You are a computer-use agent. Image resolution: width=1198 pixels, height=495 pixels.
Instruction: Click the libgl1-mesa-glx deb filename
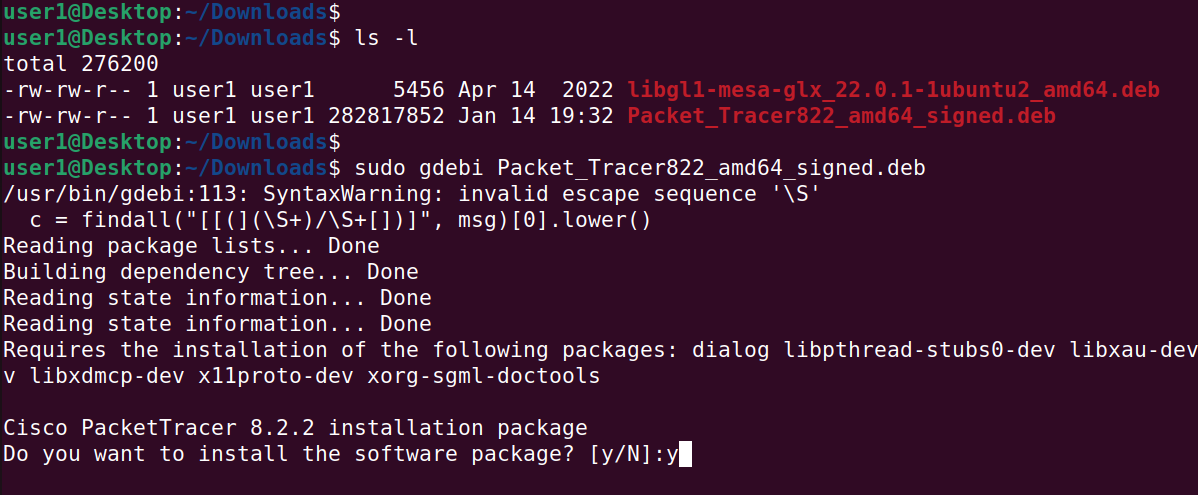[x=893, y=90]
